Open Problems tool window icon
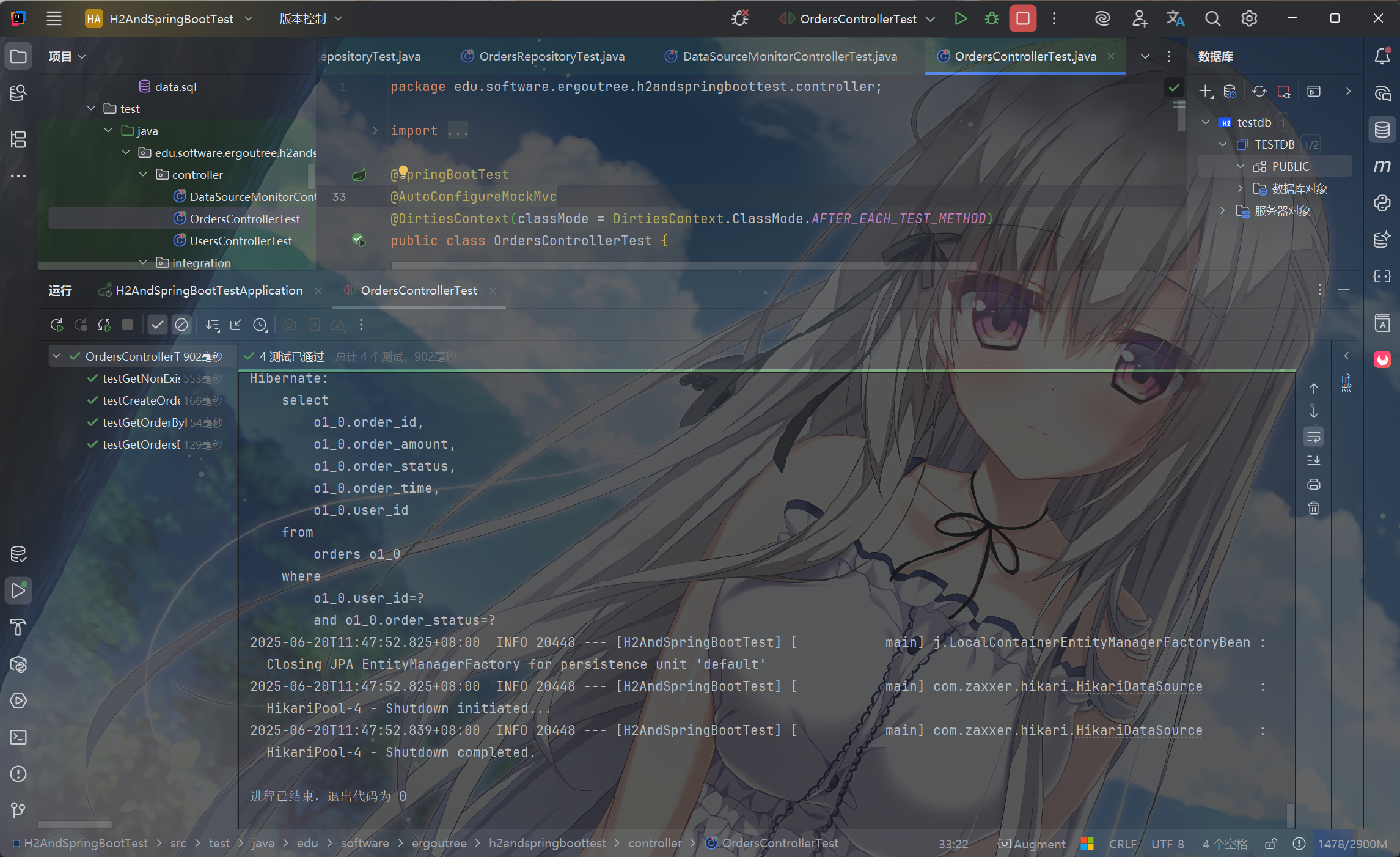 18,774
